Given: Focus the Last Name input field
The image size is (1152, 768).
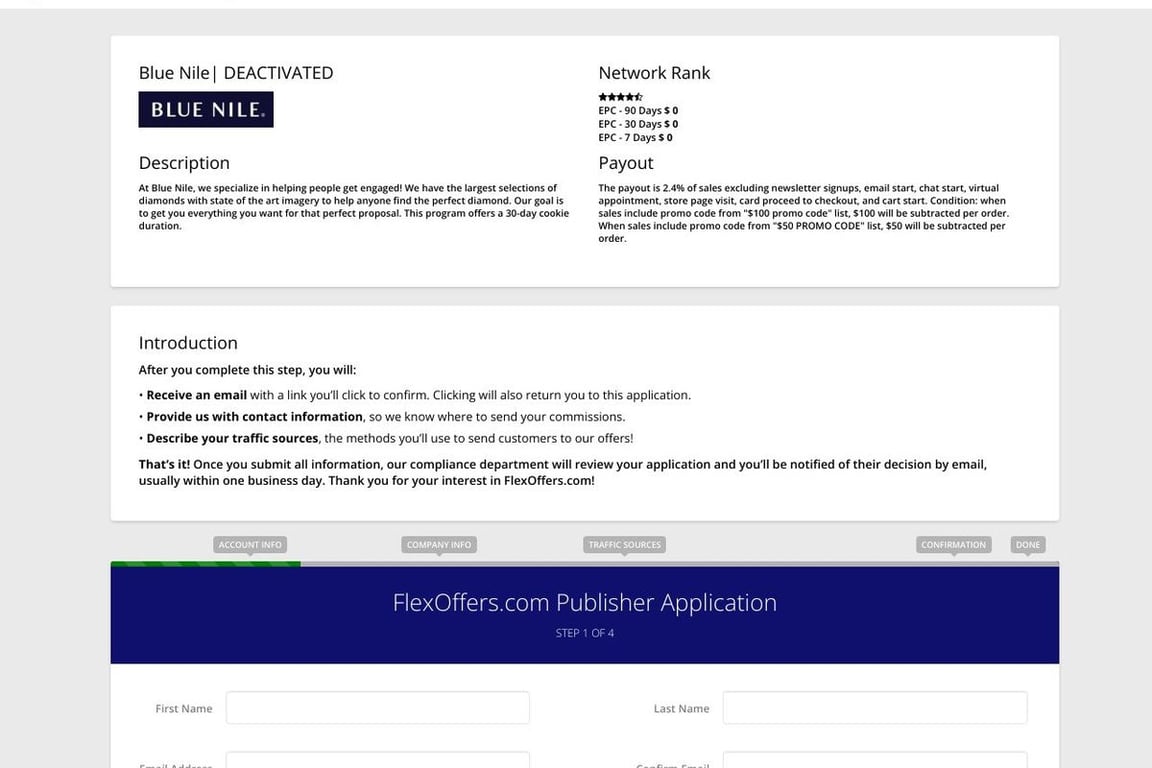Looking at the screenshot, I should point(874,708).
